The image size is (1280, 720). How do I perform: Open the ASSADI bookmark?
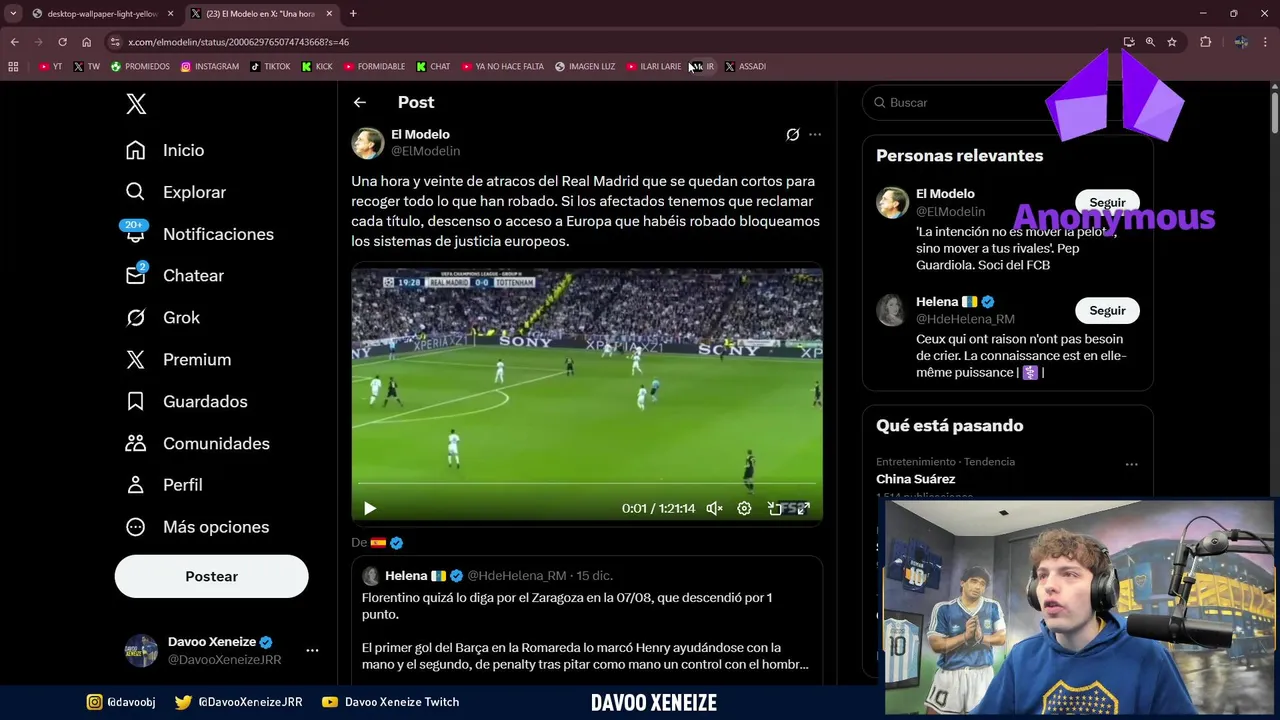[x=745, y=67]
